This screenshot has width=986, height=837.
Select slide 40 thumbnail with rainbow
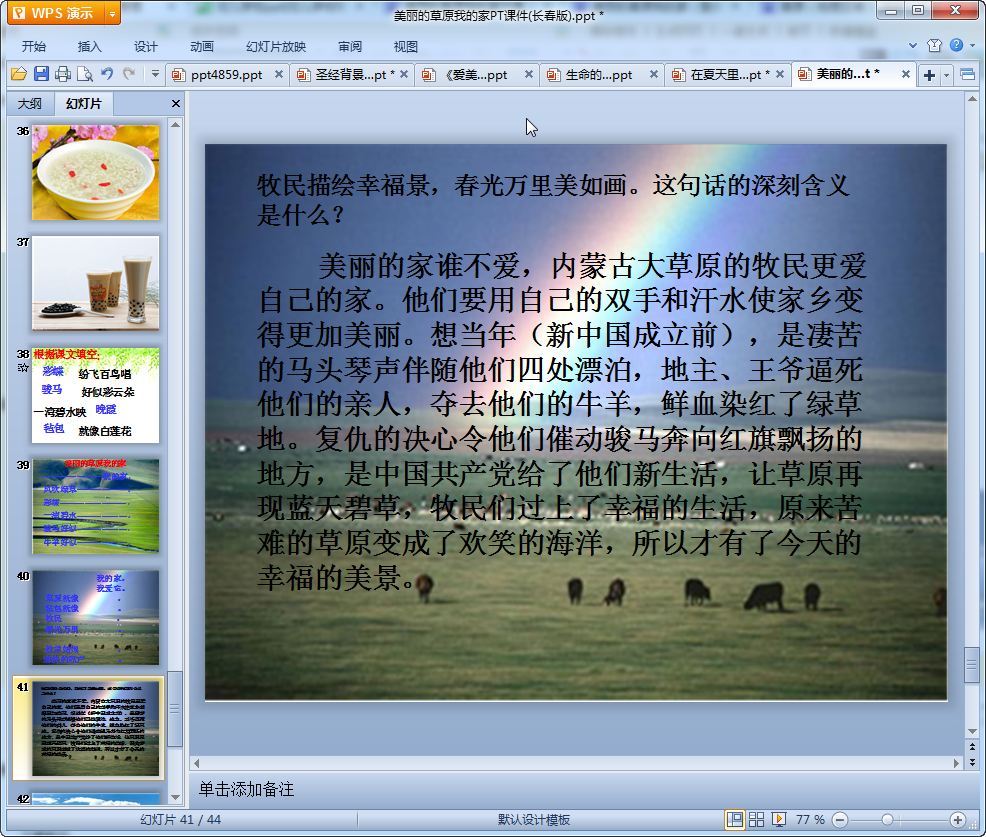click(x=96, y=618)
